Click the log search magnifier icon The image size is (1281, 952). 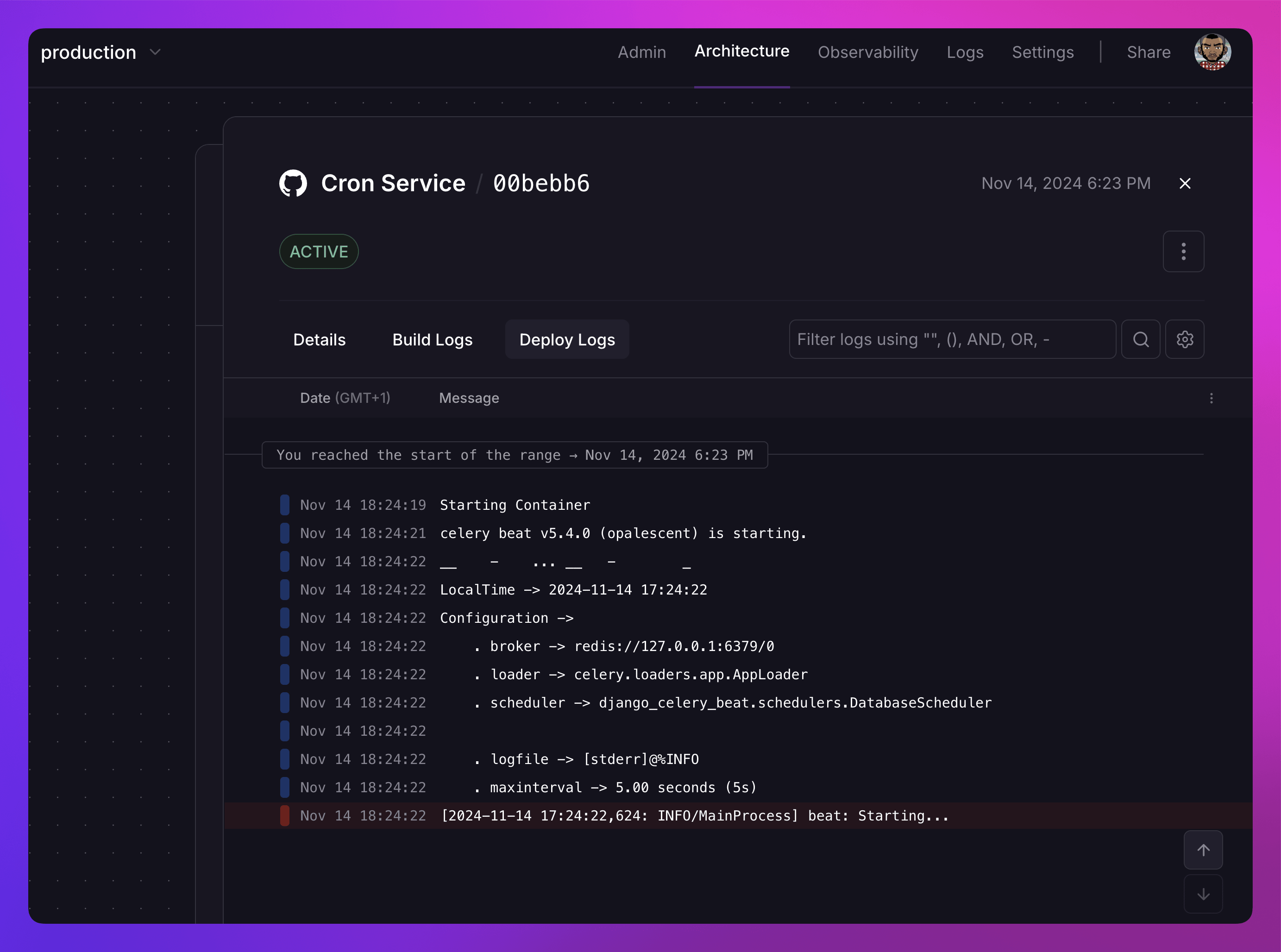(1140, 339)
